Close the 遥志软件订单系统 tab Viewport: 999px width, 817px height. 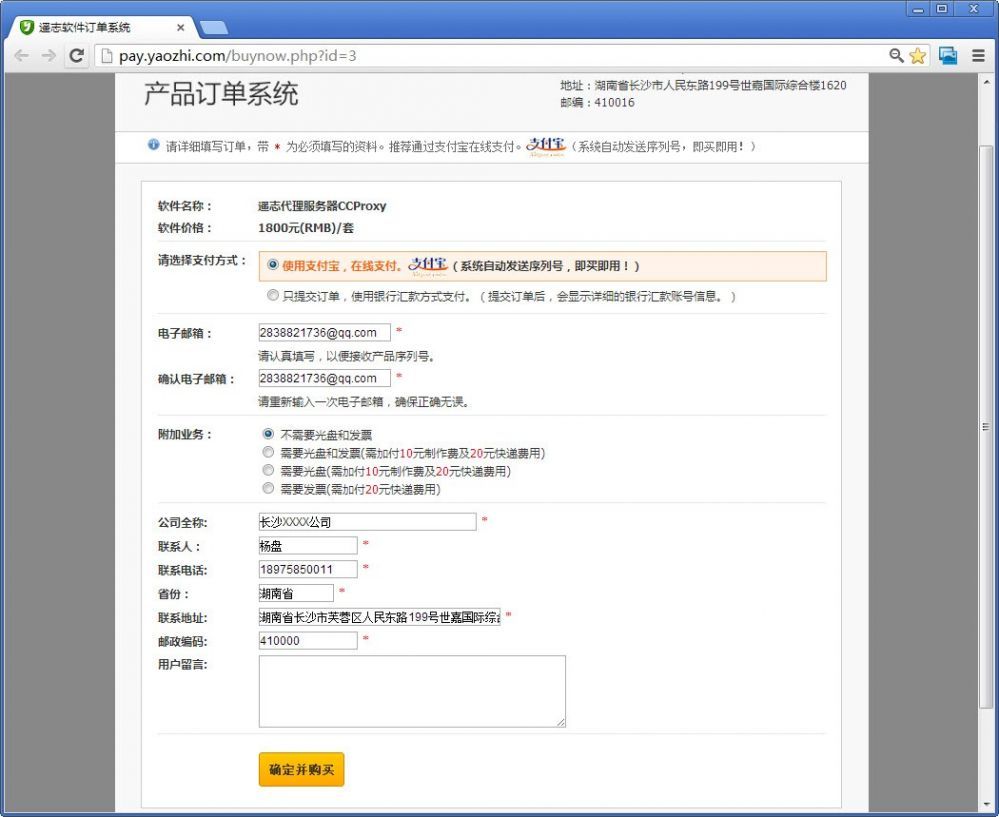pos(180,27)
